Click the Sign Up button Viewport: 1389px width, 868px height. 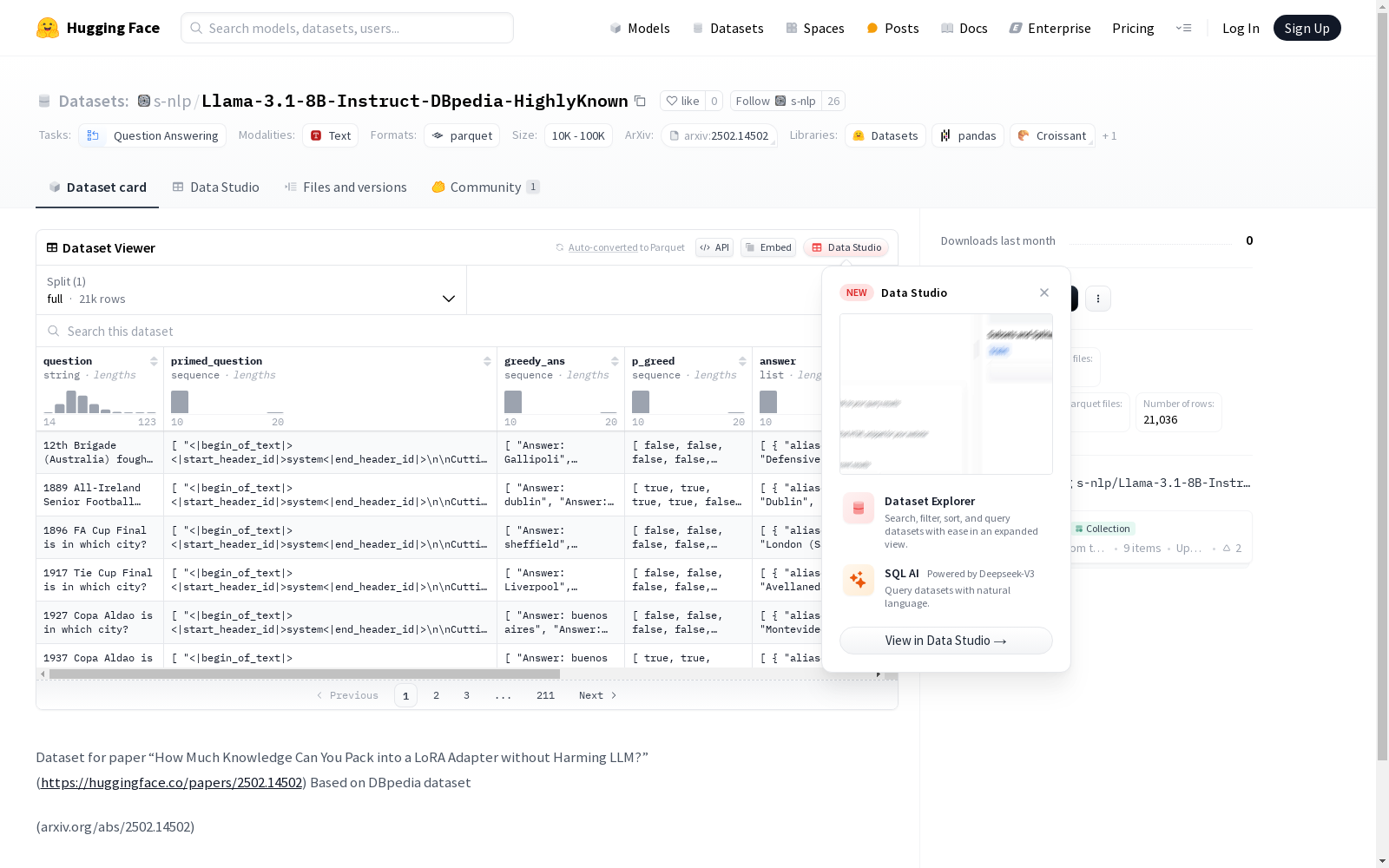click(1307, 28)
